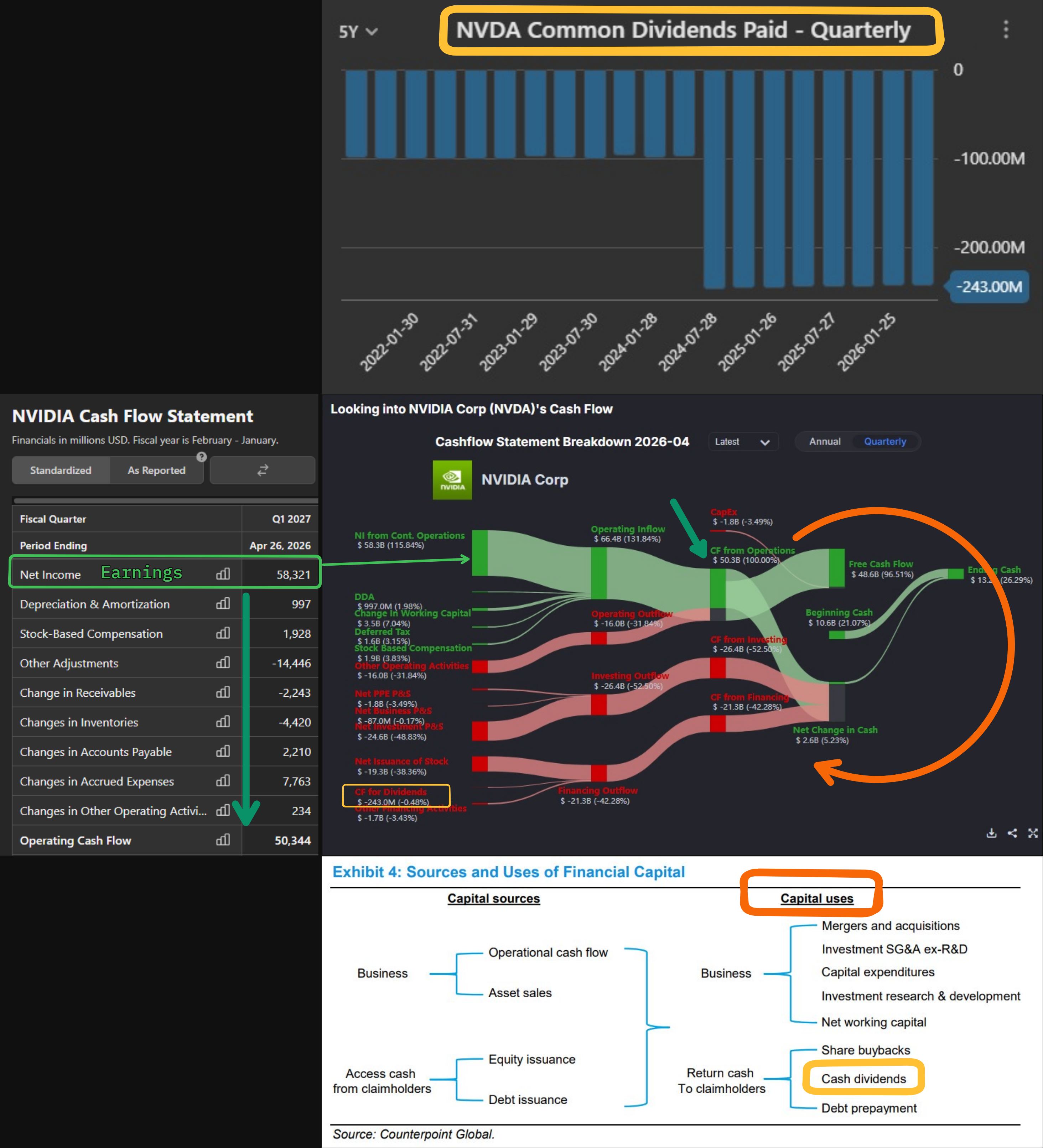Click the Other Adjustments value -14,446
The image size is (1043, 1148).
tap(291, 663)
